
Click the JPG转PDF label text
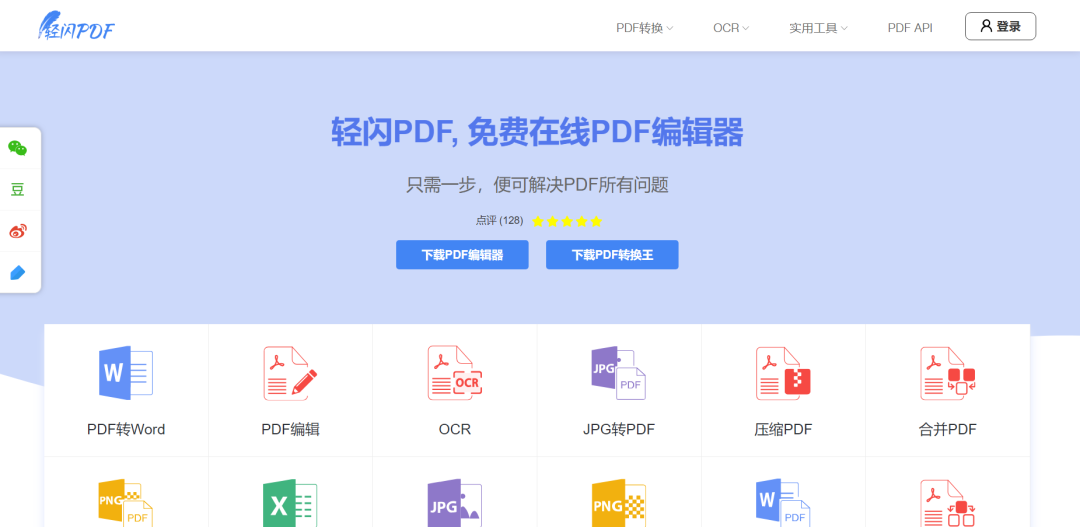[x=619, y=430]
